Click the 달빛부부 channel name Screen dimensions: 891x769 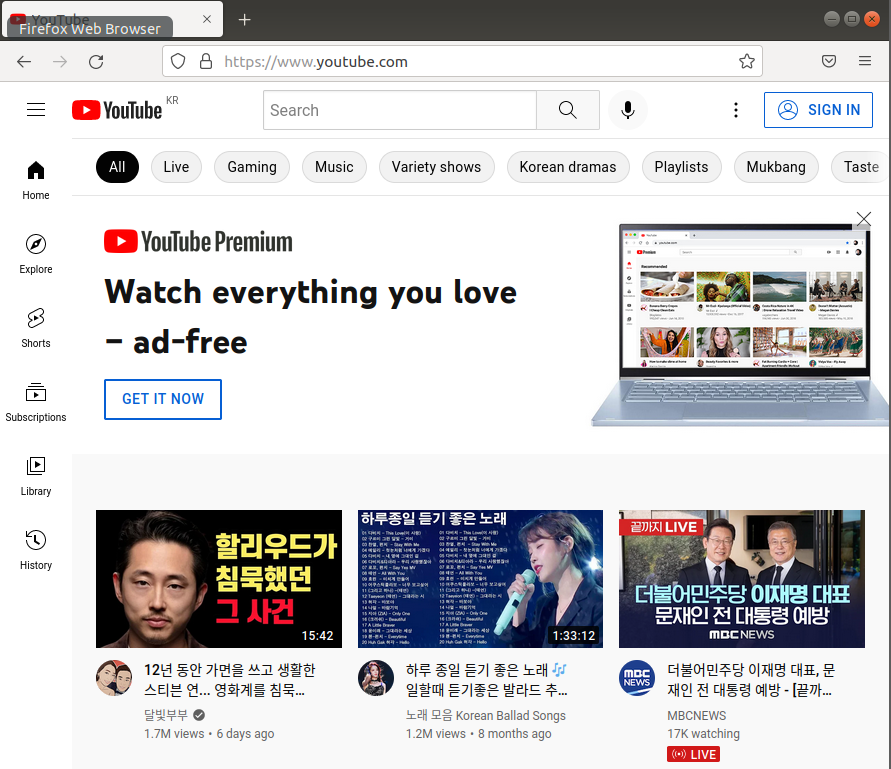point(166,715)
